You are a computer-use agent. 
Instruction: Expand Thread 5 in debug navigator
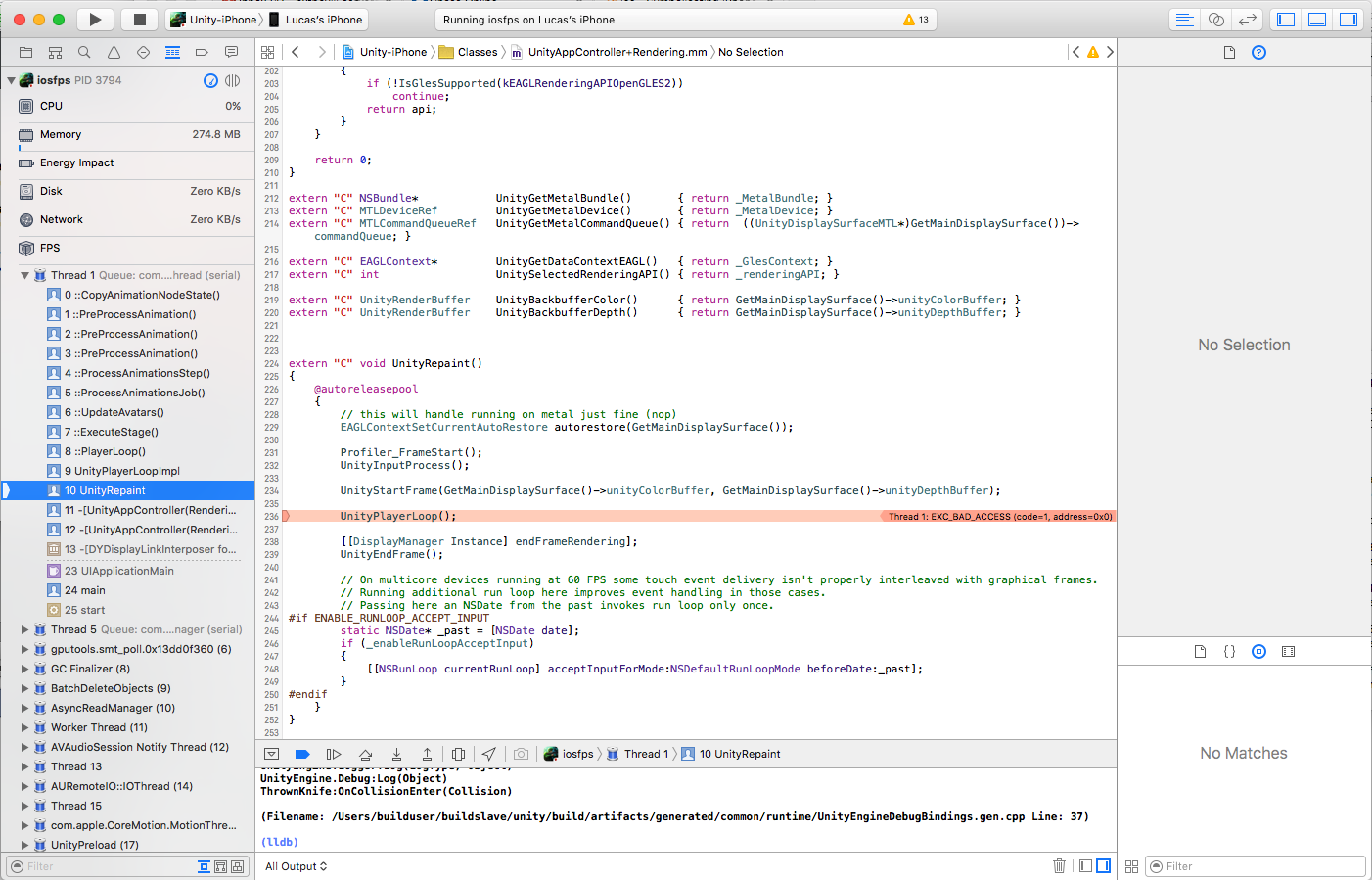pos(24,629)
